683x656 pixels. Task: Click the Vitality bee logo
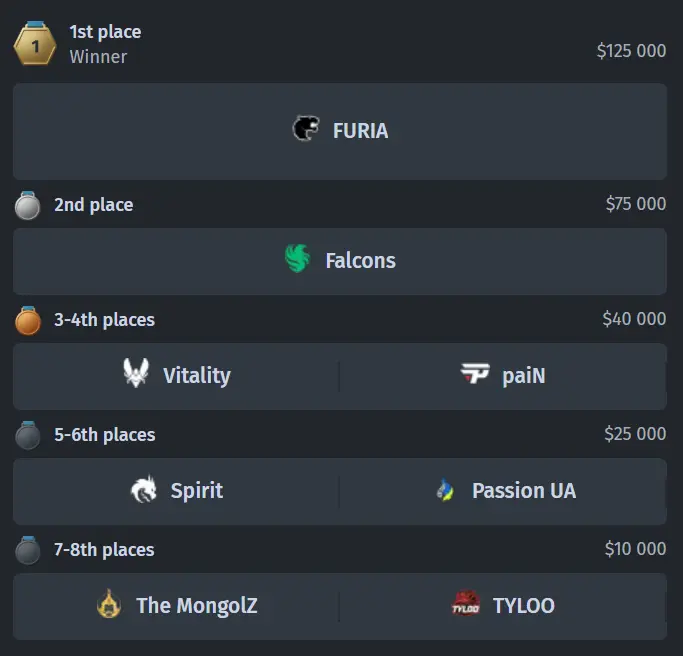click(136, 374)
